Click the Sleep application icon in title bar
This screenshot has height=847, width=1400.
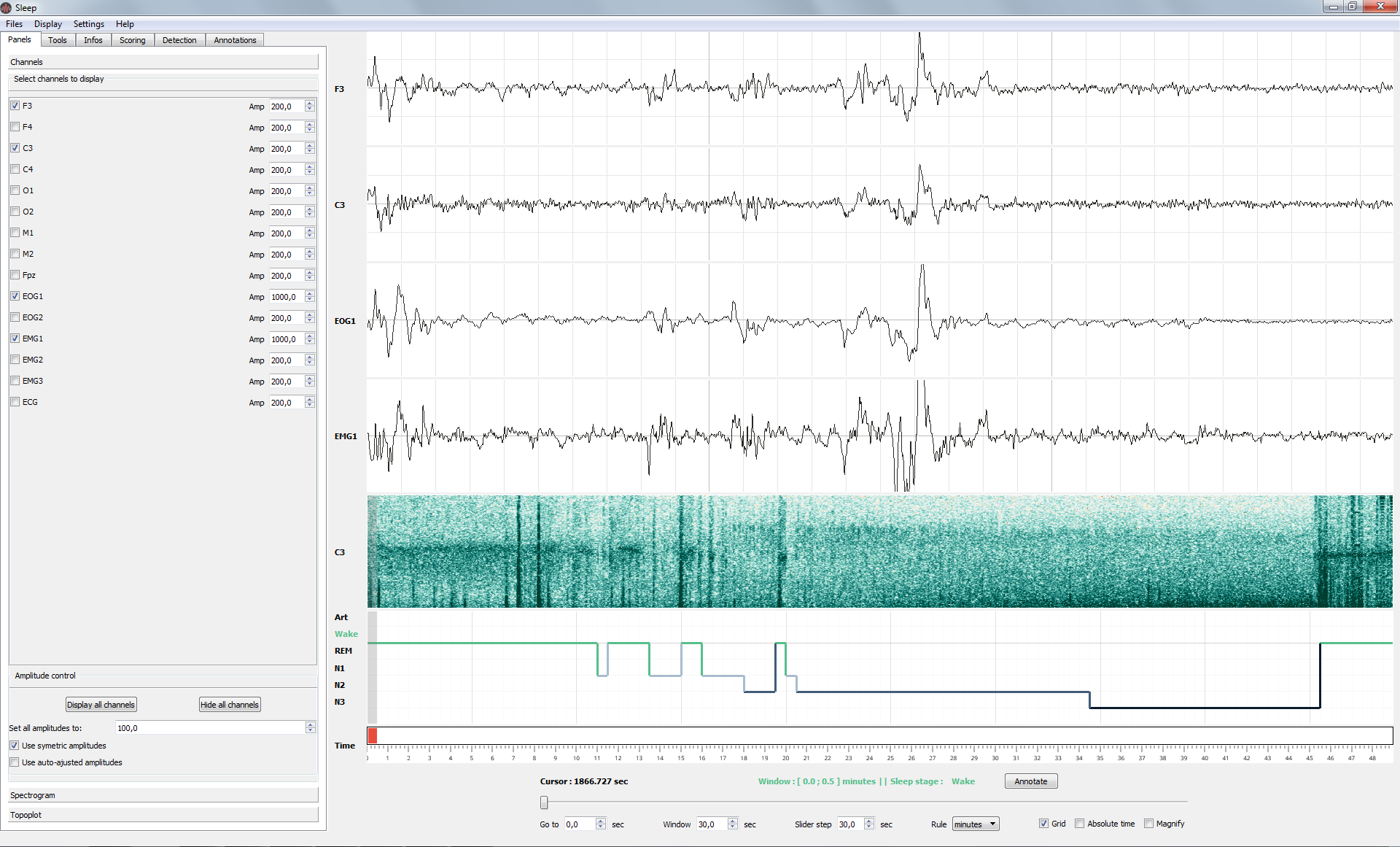pyautogui.click(x=7, y=7)
